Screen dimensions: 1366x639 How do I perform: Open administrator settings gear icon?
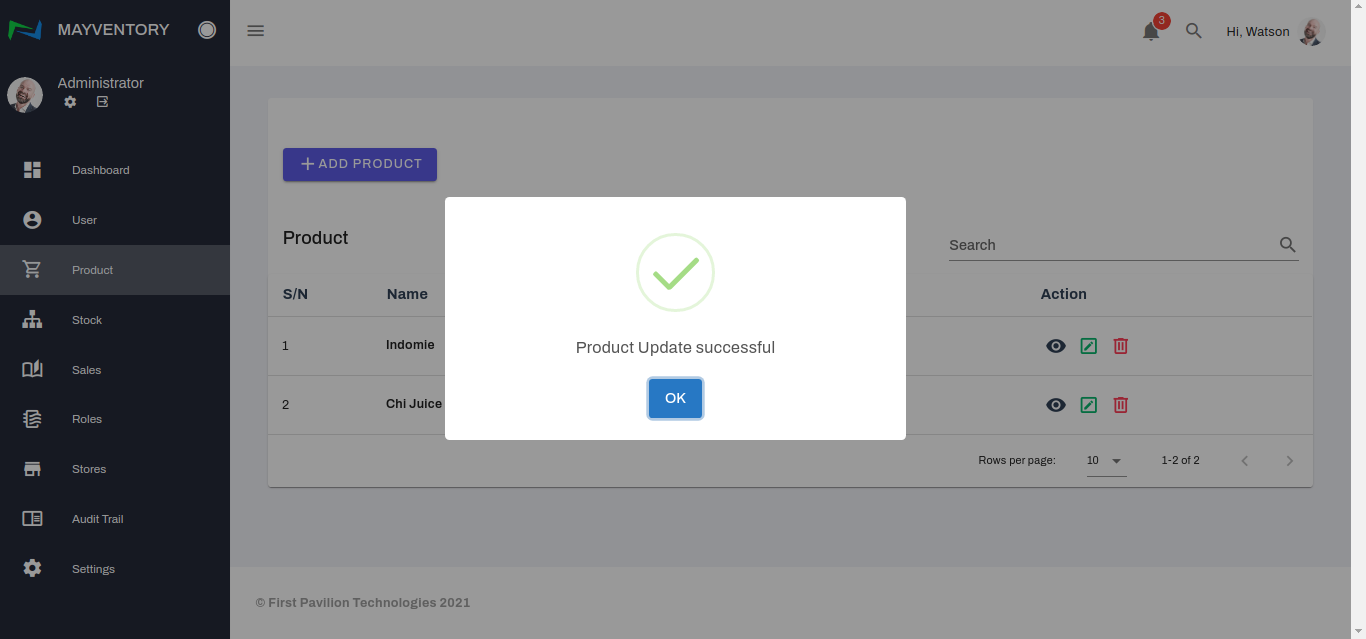coord(70,102)
